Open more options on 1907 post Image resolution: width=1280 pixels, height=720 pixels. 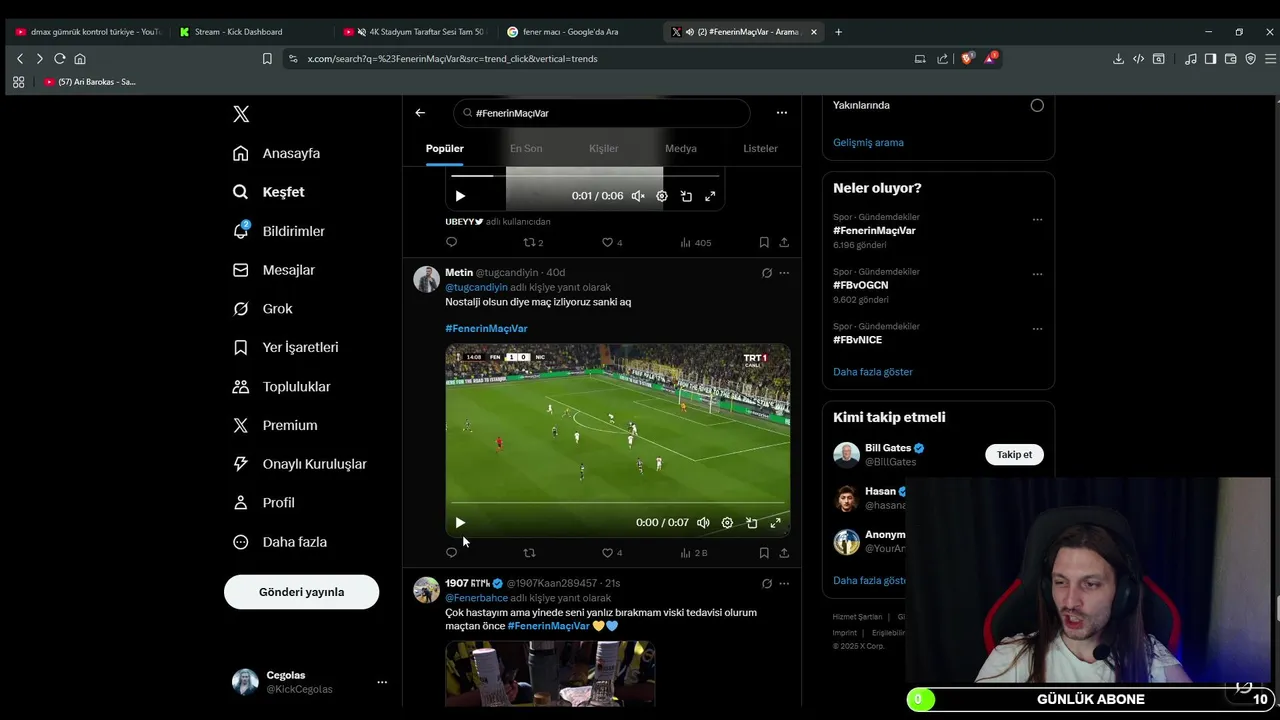[784, 583]
